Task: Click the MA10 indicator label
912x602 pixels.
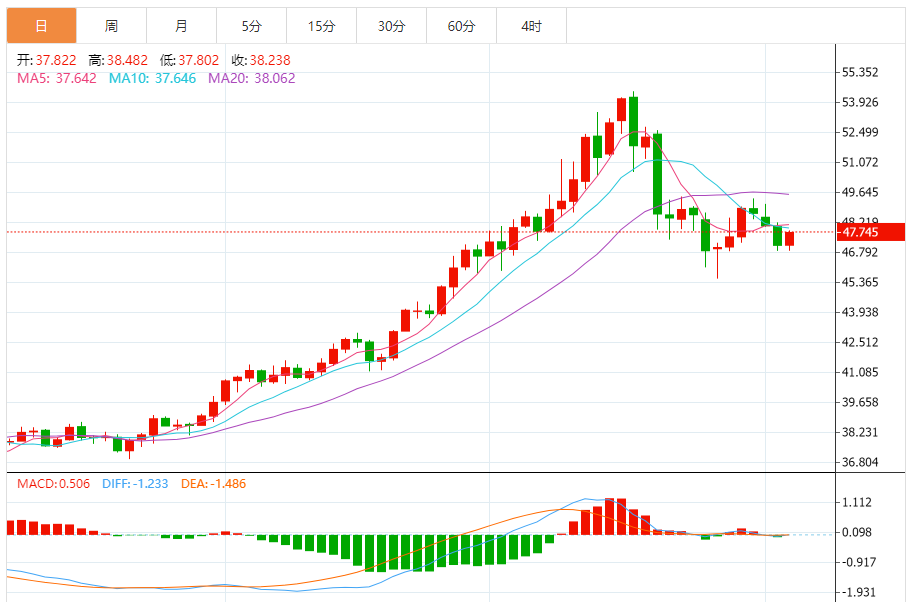Action: point(152,78)
